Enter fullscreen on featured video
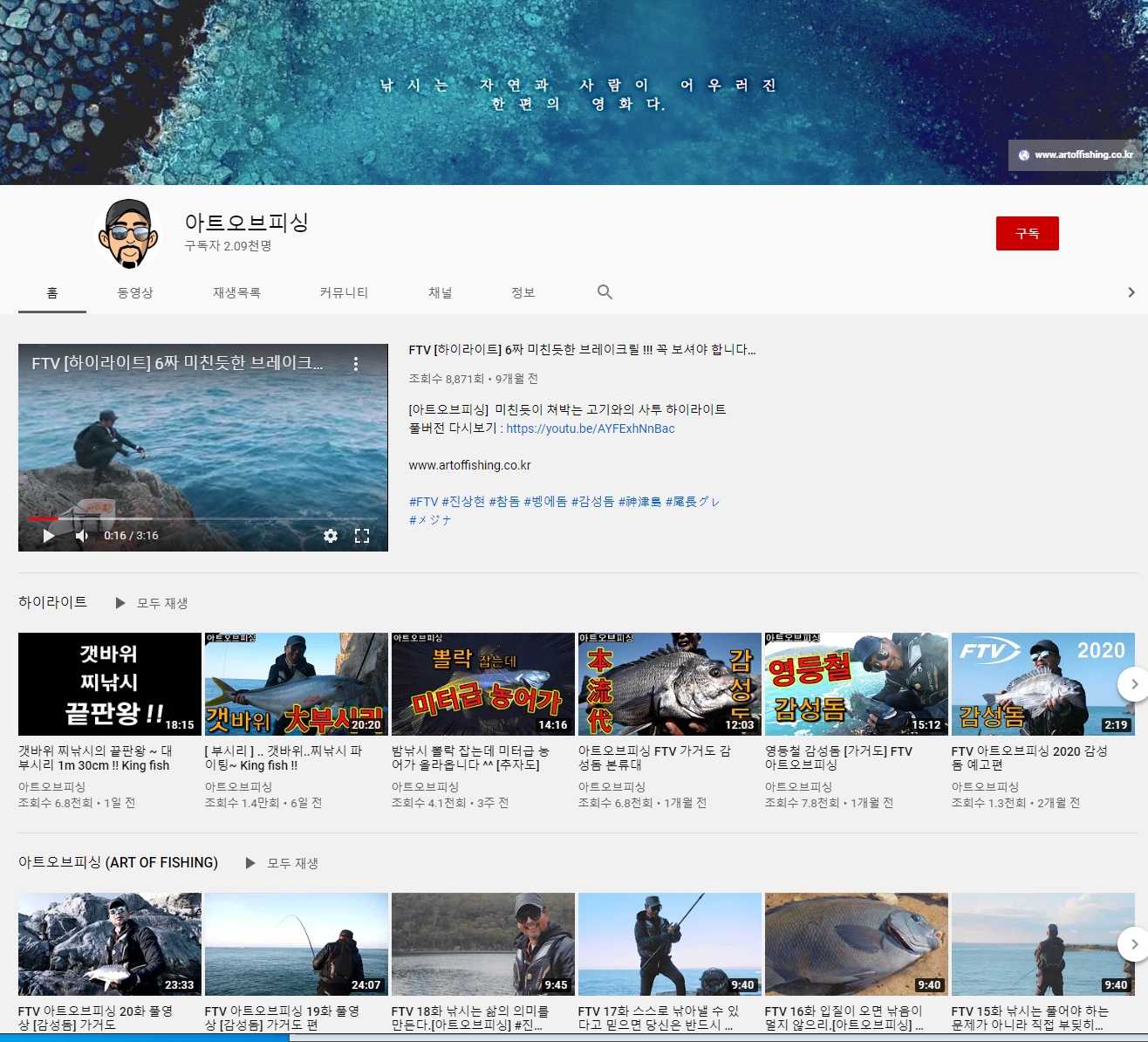The image size is (1148, 1042). point(362,536)
